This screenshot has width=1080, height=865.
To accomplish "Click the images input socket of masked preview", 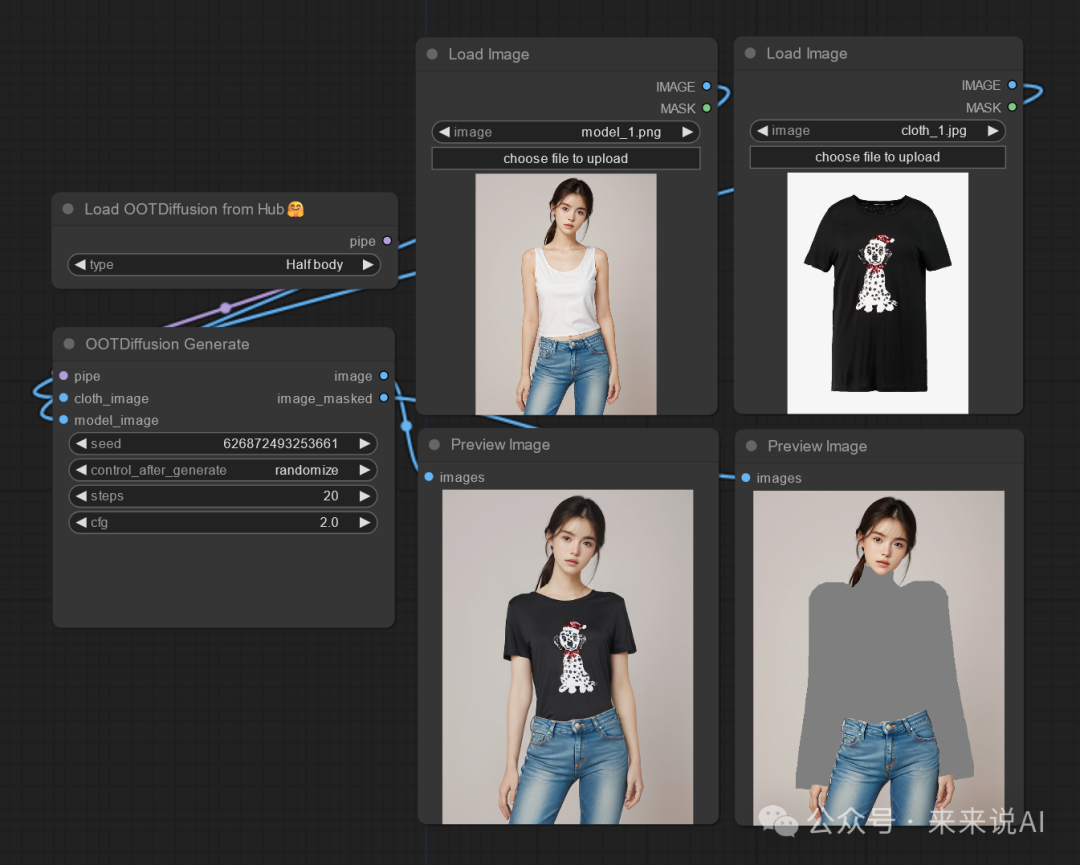I will (x=745, y=477).
